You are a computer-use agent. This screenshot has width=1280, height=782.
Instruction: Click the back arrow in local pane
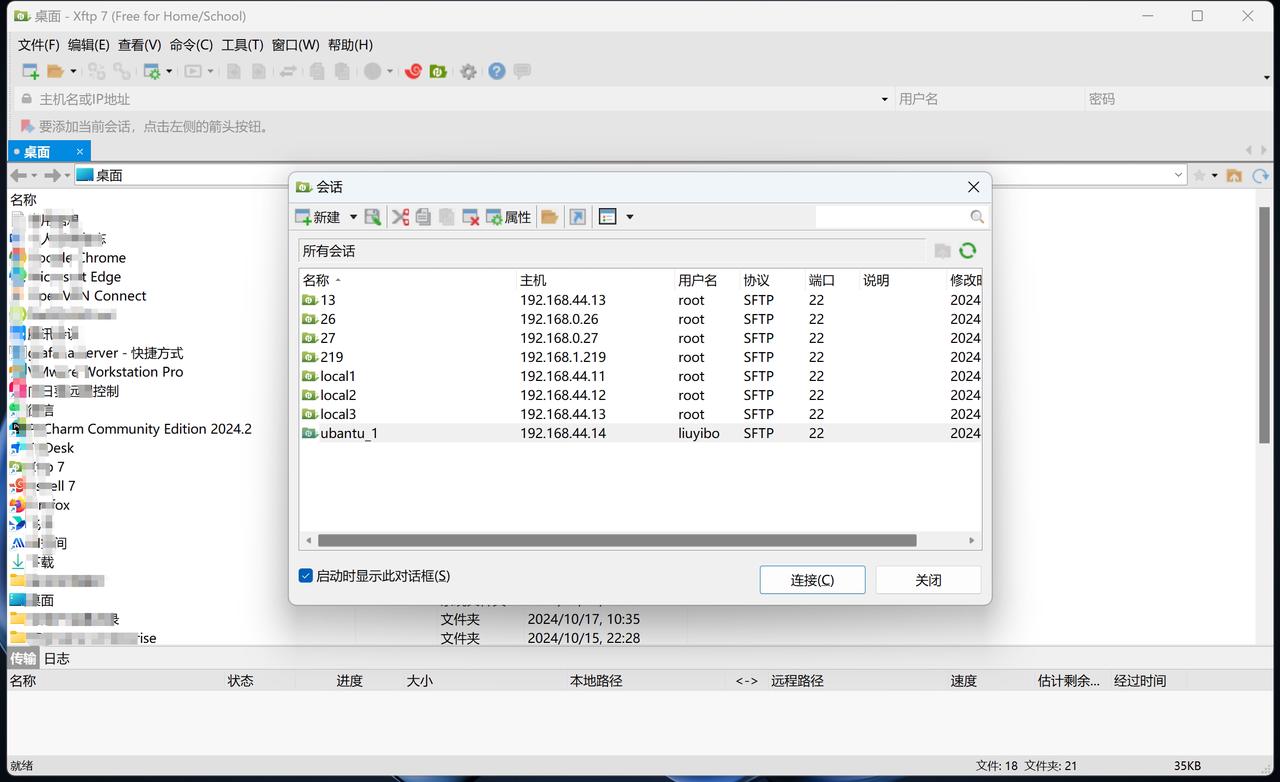click(18, 175)
